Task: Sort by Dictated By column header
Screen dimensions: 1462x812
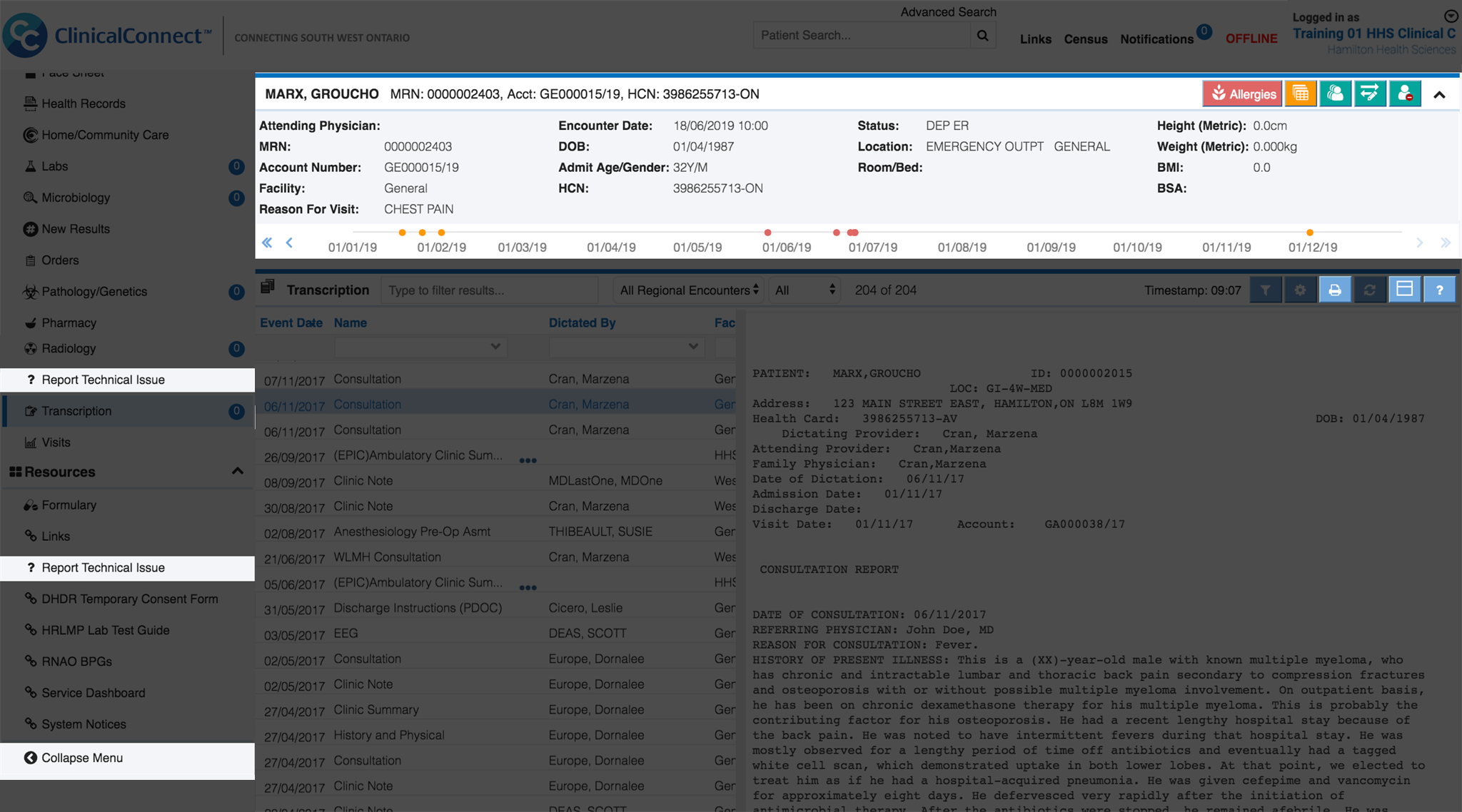Action: (x=582, y=323)
